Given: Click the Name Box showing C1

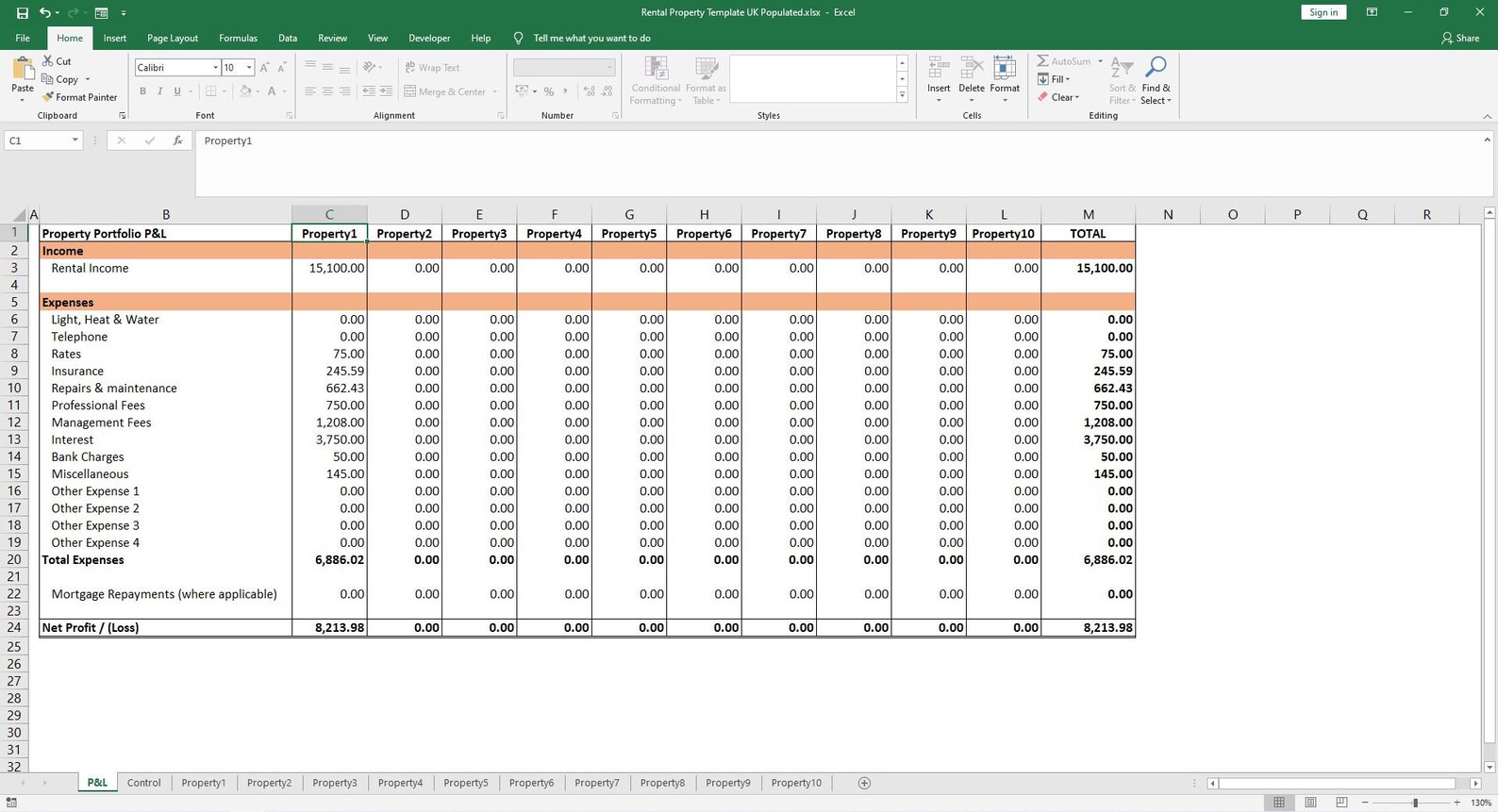Looking at the screenshot, I should (43, 141).
